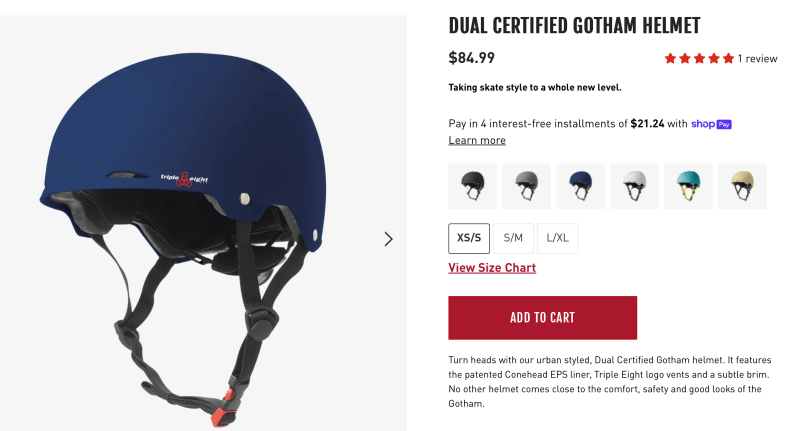Open the View Size Chart link
Image resolution: width=798 pixels, height=431 pixels.
(x=492, y=268)
